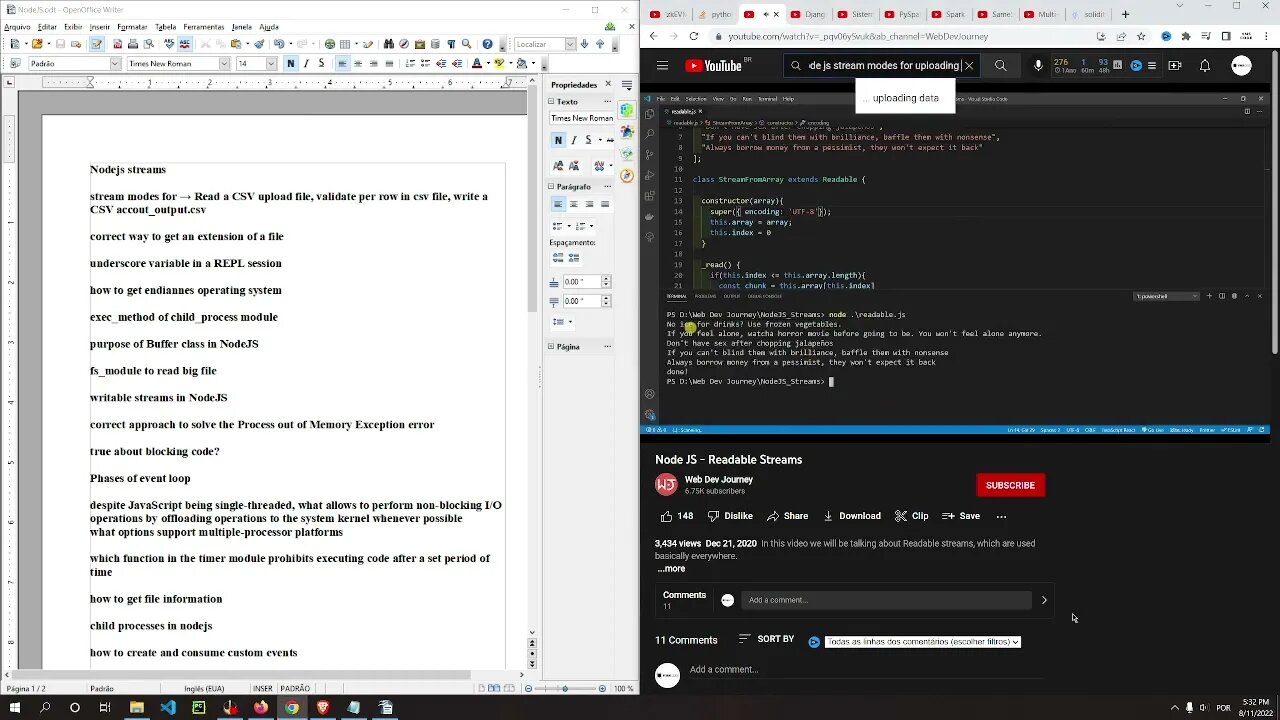Expand the Página section in sidebar
This screenshot has width=1280, height=720.
click(x=551, y=346)
